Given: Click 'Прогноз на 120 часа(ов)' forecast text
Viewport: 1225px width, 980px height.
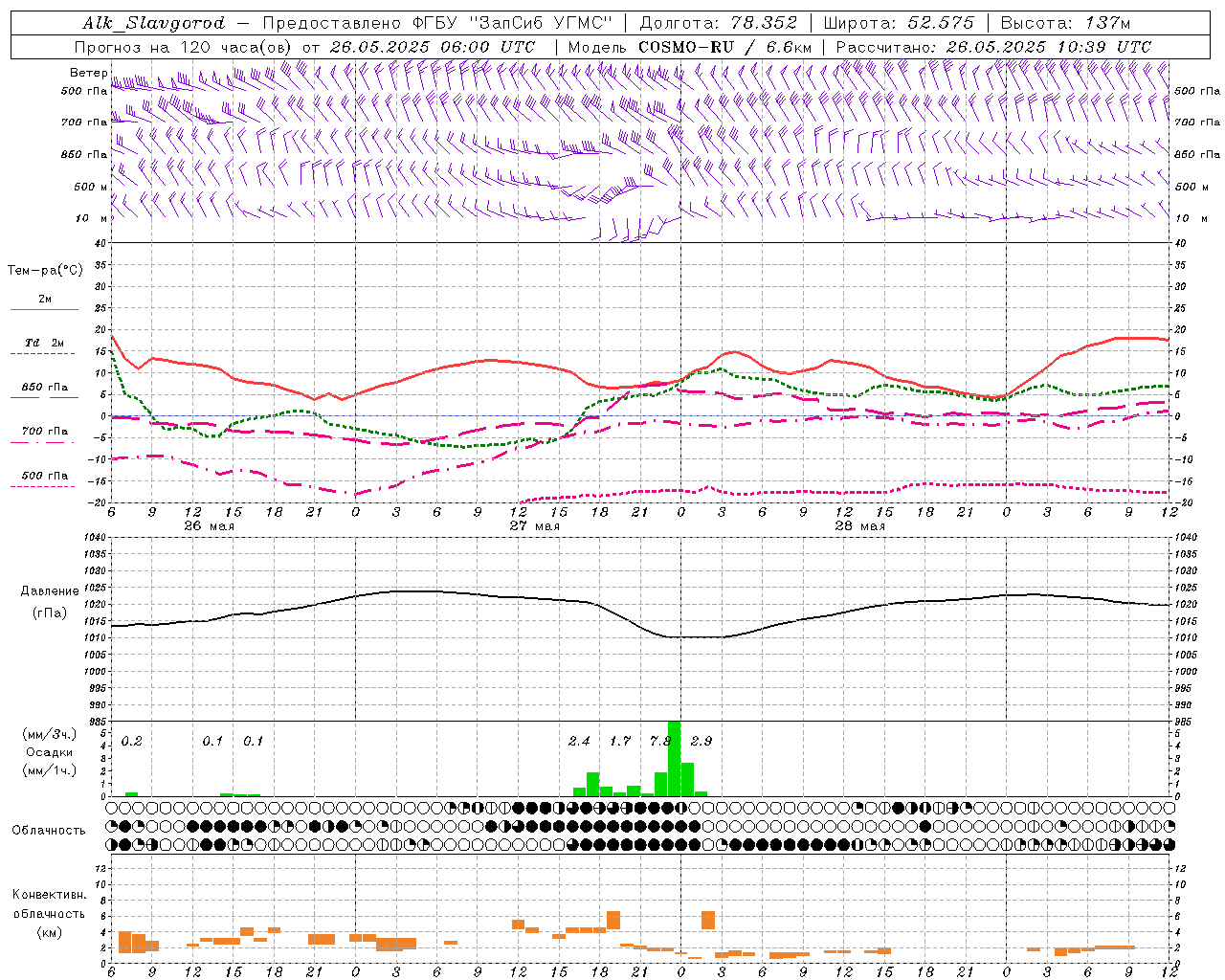Looking at the screenshot, I should point(182,47).
